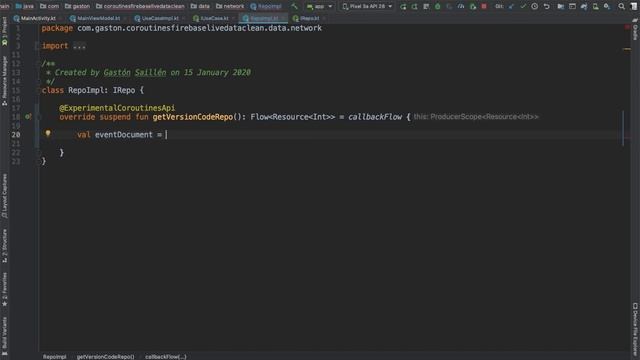
Task: Click the Git Show History clock icon
Action: pos(534,6)
